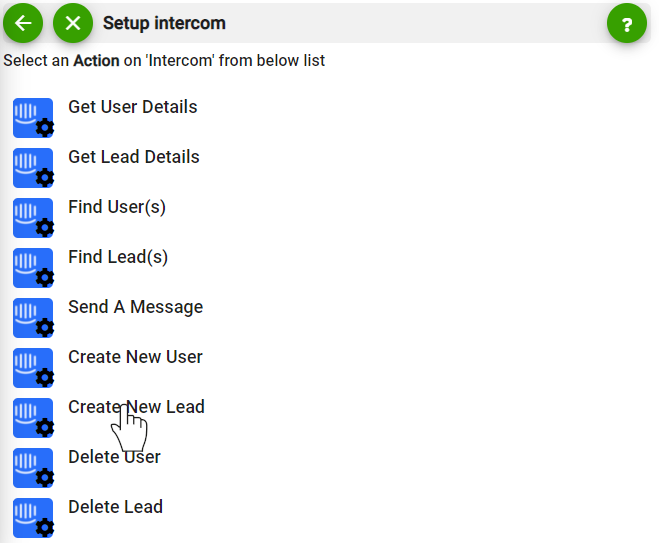
Task: Click the Intercom icon beside Send A Message
Action: click(33, 318)
